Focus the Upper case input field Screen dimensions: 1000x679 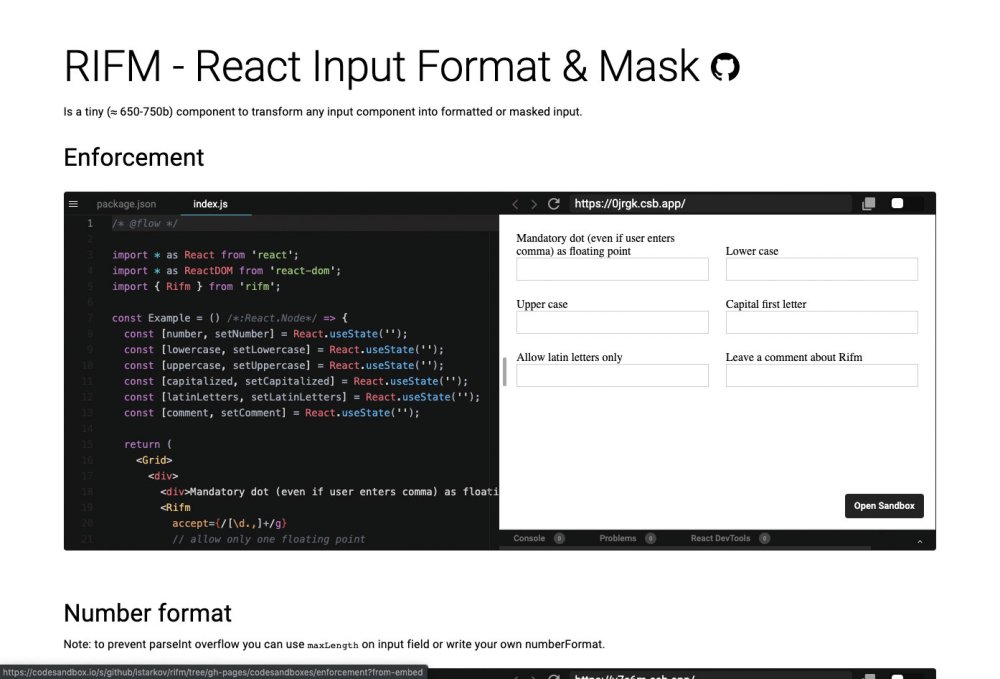click(x=612, y=322)
